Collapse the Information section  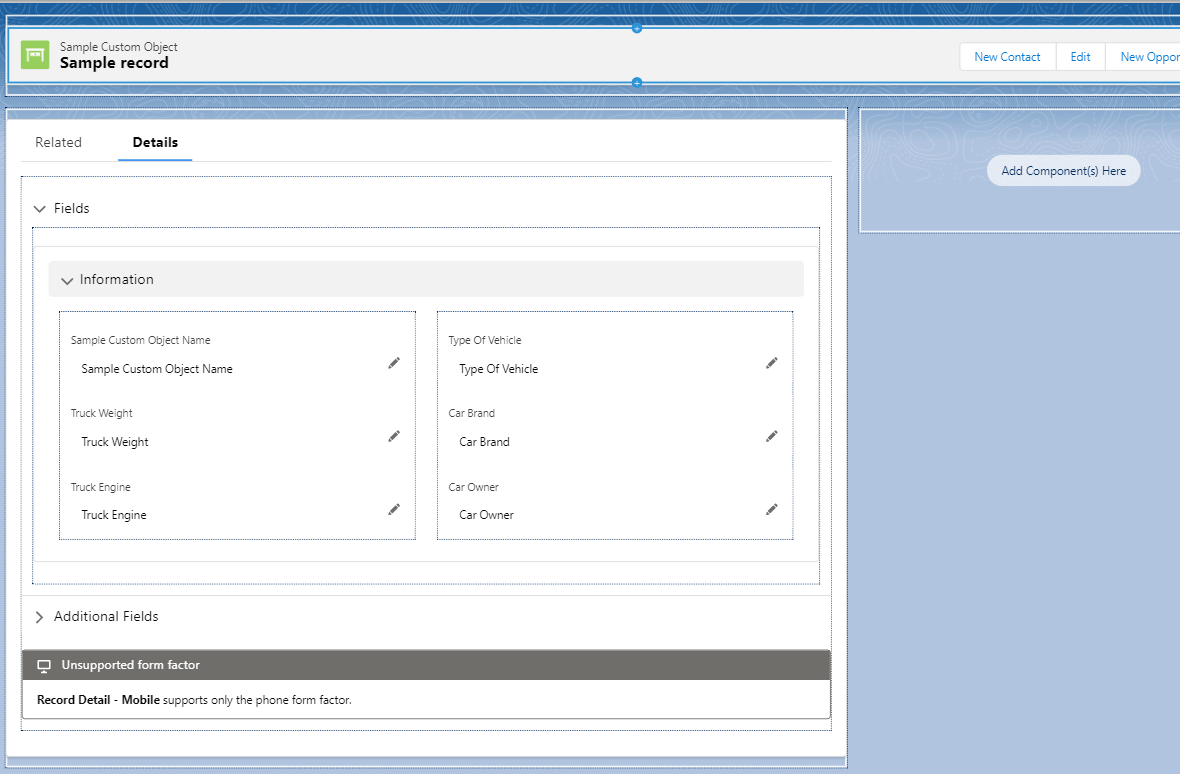click(x=67, y=280)
